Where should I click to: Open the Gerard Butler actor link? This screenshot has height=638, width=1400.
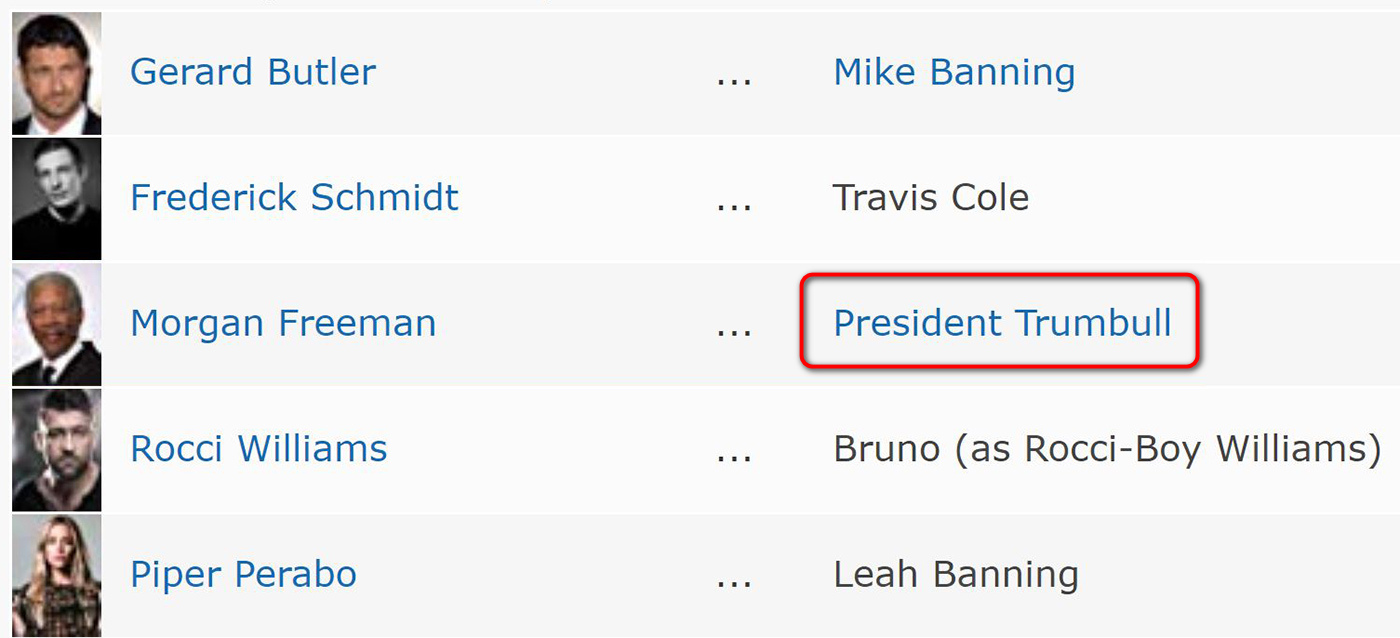[x=253, y=72]
